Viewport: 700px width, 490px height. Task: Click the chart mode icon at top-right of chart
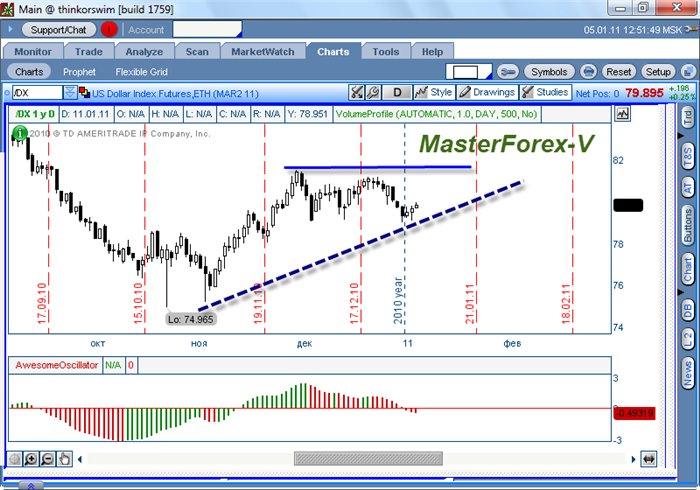point(622,114)
